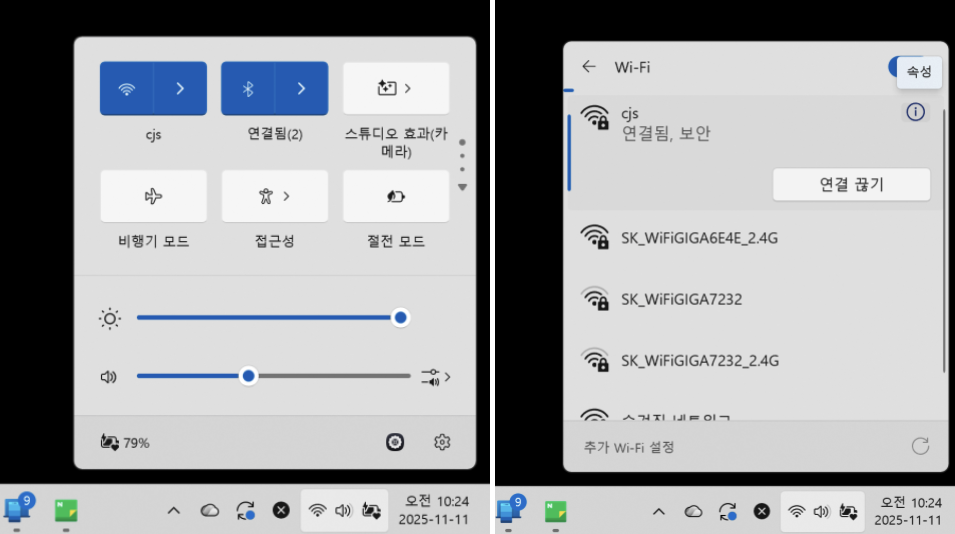955x534 pixels.
Task: Expand Wi-Fi networks with the tile chevron
Action: [181, 88]
